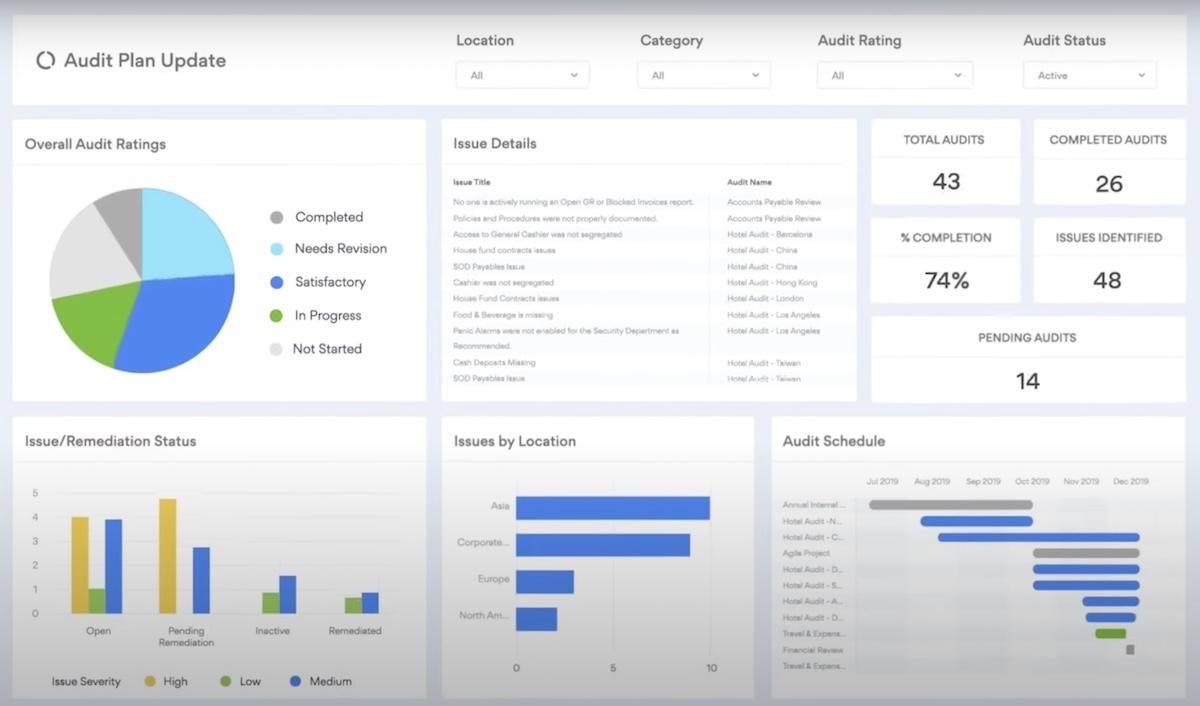Open the Completed Audits card showing 26
Image resolution: width=1200 pixels, height=706 pixels.
[1108, 162]
